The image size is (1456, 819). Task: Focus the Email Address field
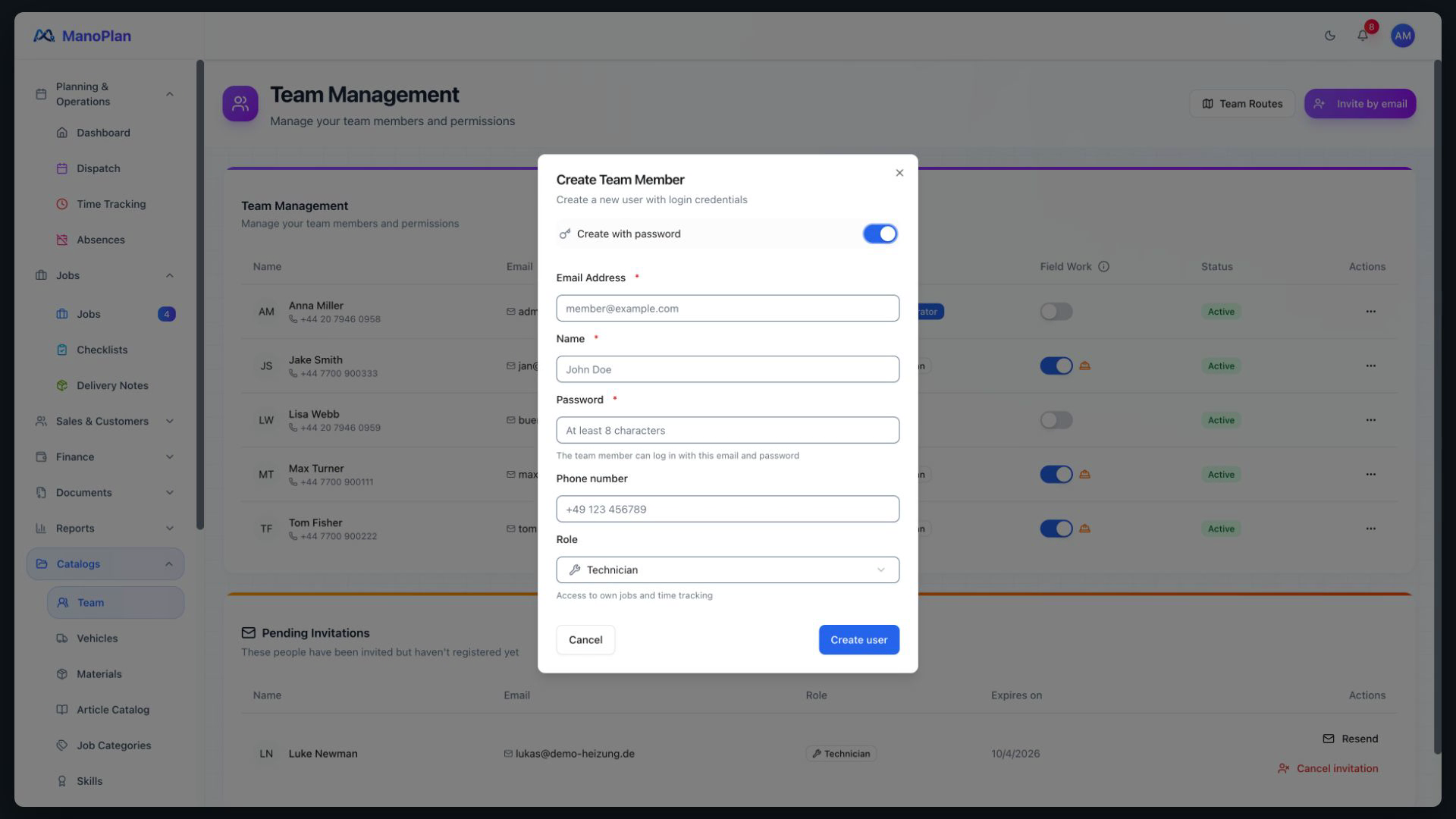coord(727,308)
